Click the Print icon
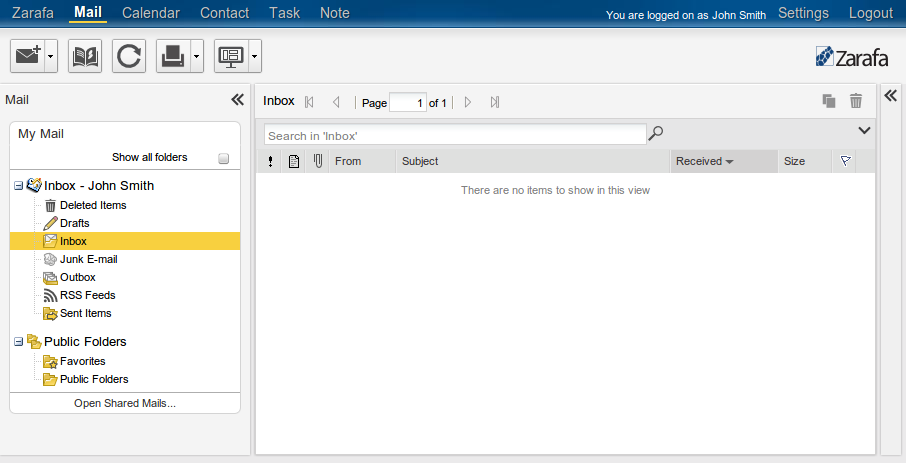 [173, 56]
